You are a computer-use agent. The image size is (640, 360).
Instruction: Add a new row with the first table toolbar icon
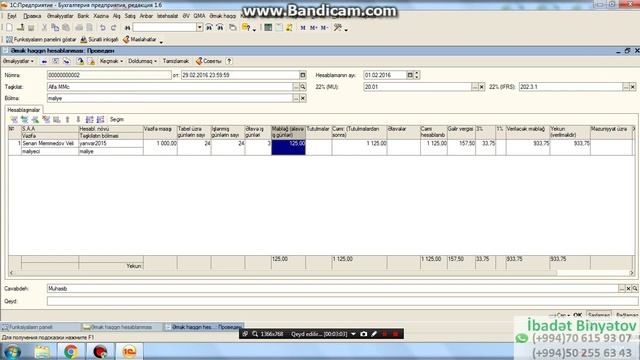tap(14, 120)
